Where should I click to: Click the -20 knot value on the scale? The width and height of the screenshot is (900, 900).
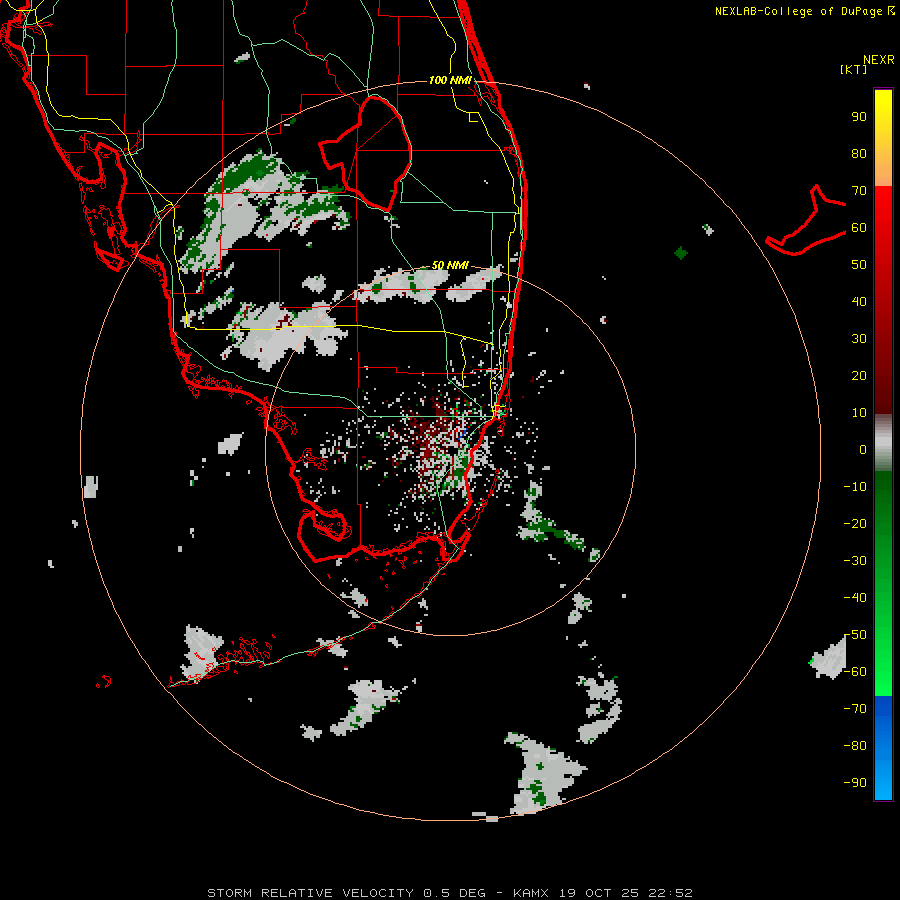[x=855, y=523]
